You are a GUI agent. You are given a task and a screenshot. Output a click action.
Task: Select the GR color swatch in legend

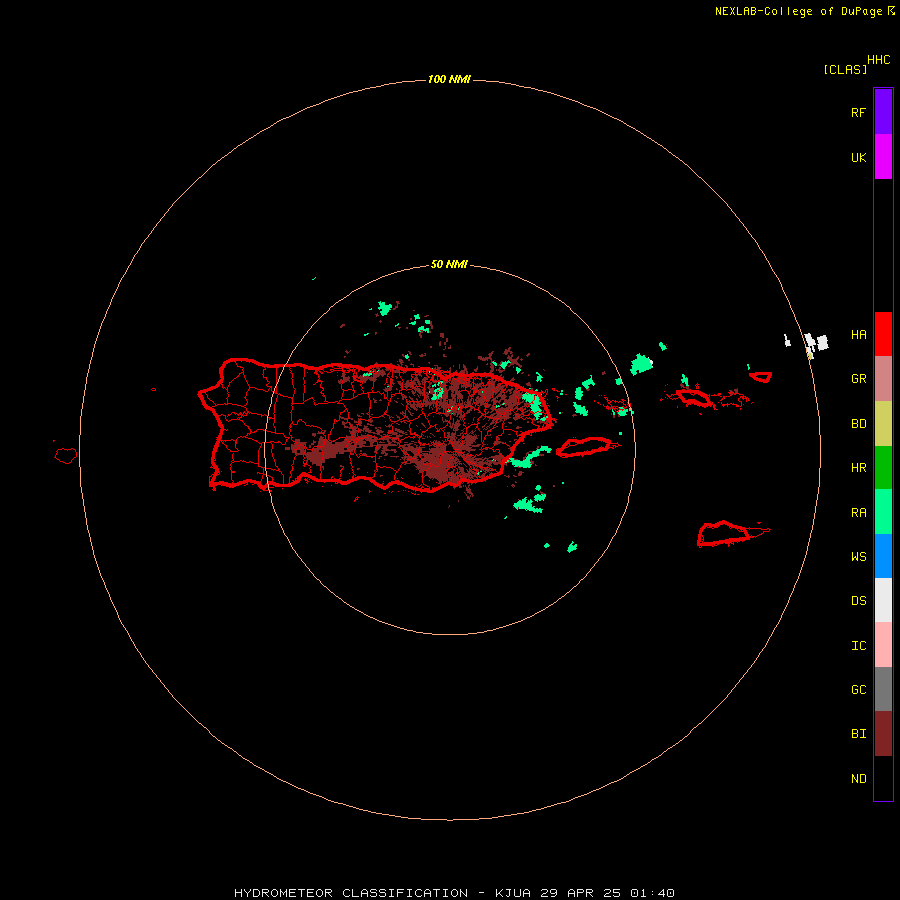click(x=883, y=379)
